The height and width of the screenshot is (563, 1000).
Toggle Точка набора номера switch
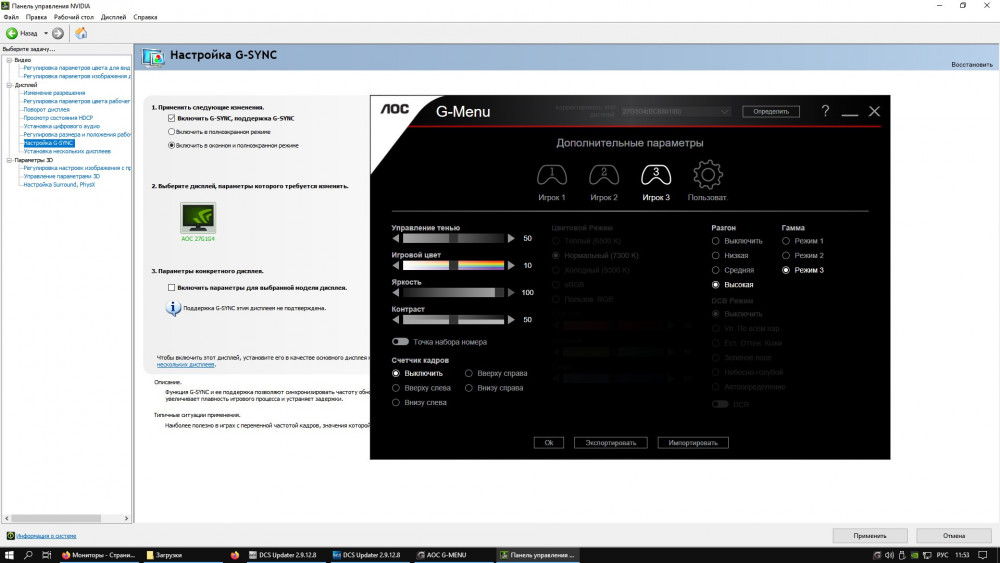400,342
